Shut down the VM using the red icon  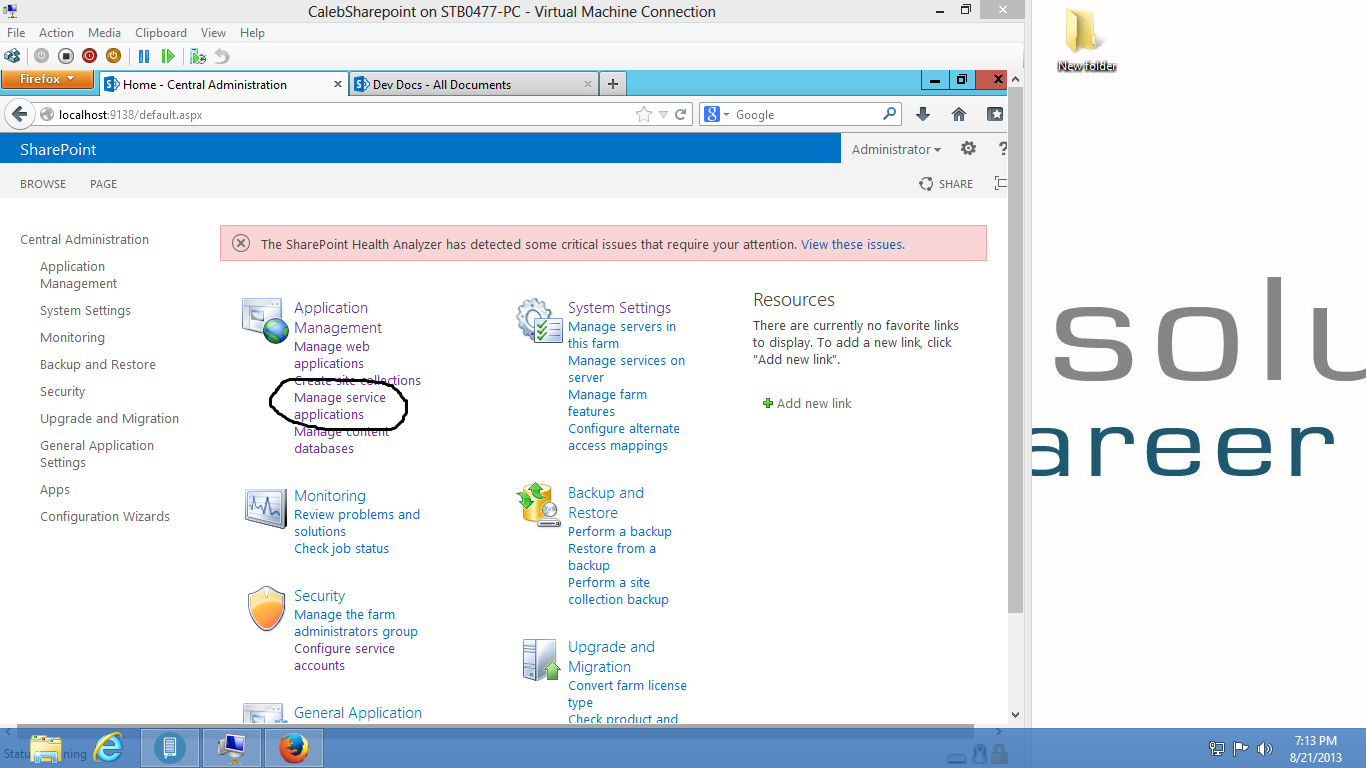90,56
